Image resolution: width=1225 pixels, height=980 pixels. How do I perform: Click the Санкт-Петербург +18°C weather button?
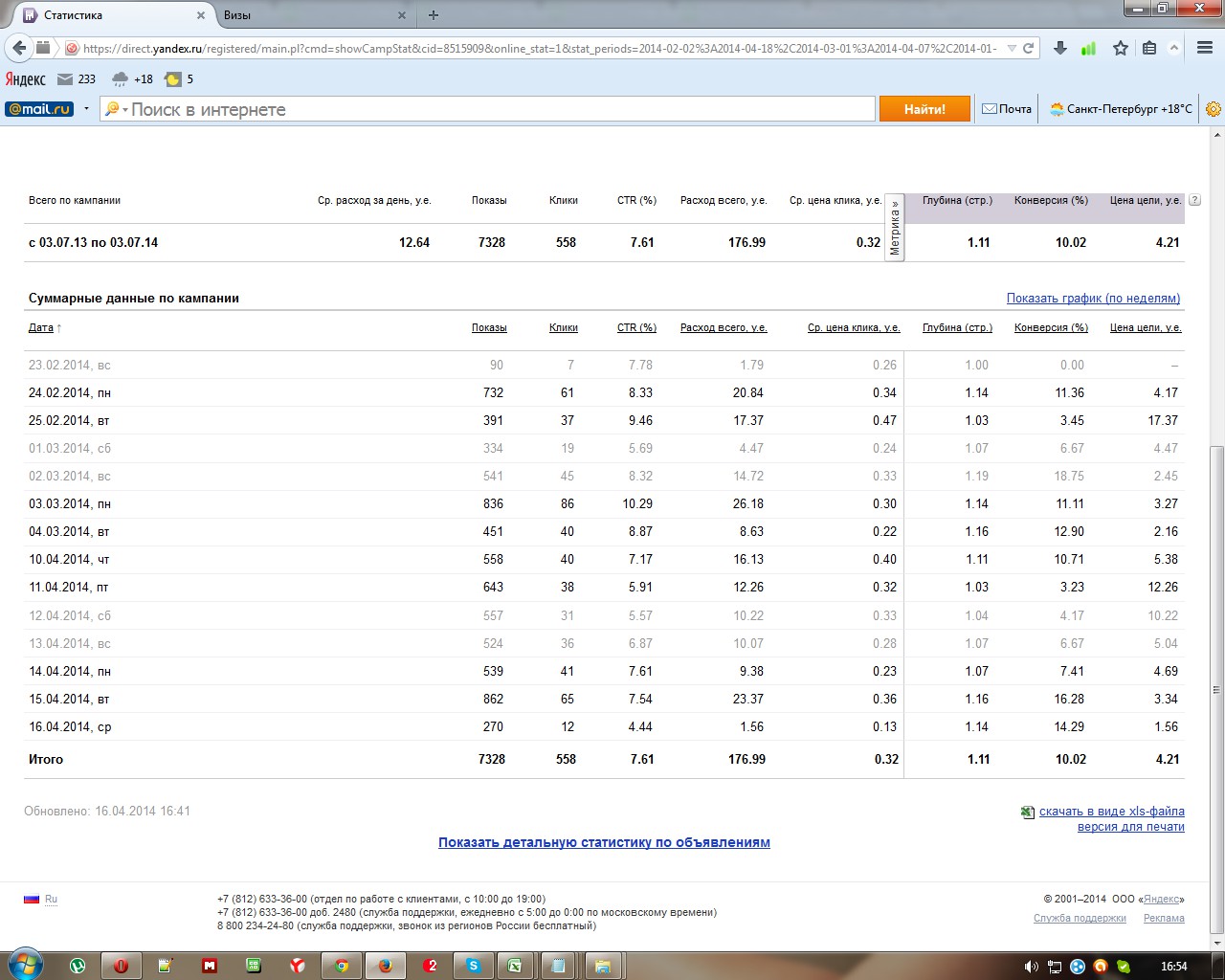point(1121,109)
